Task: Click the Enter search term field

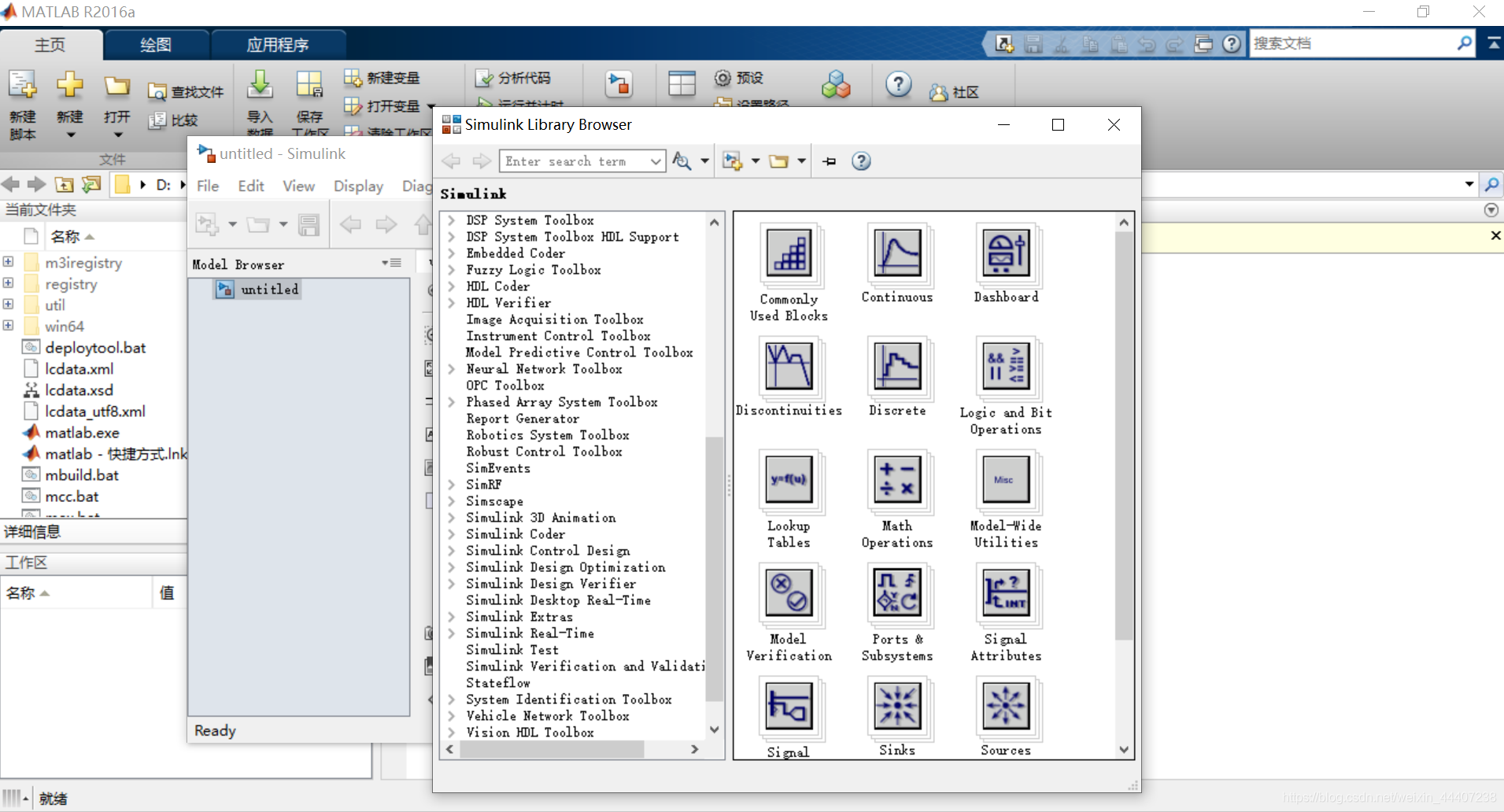Action: (x=574, y=161)
